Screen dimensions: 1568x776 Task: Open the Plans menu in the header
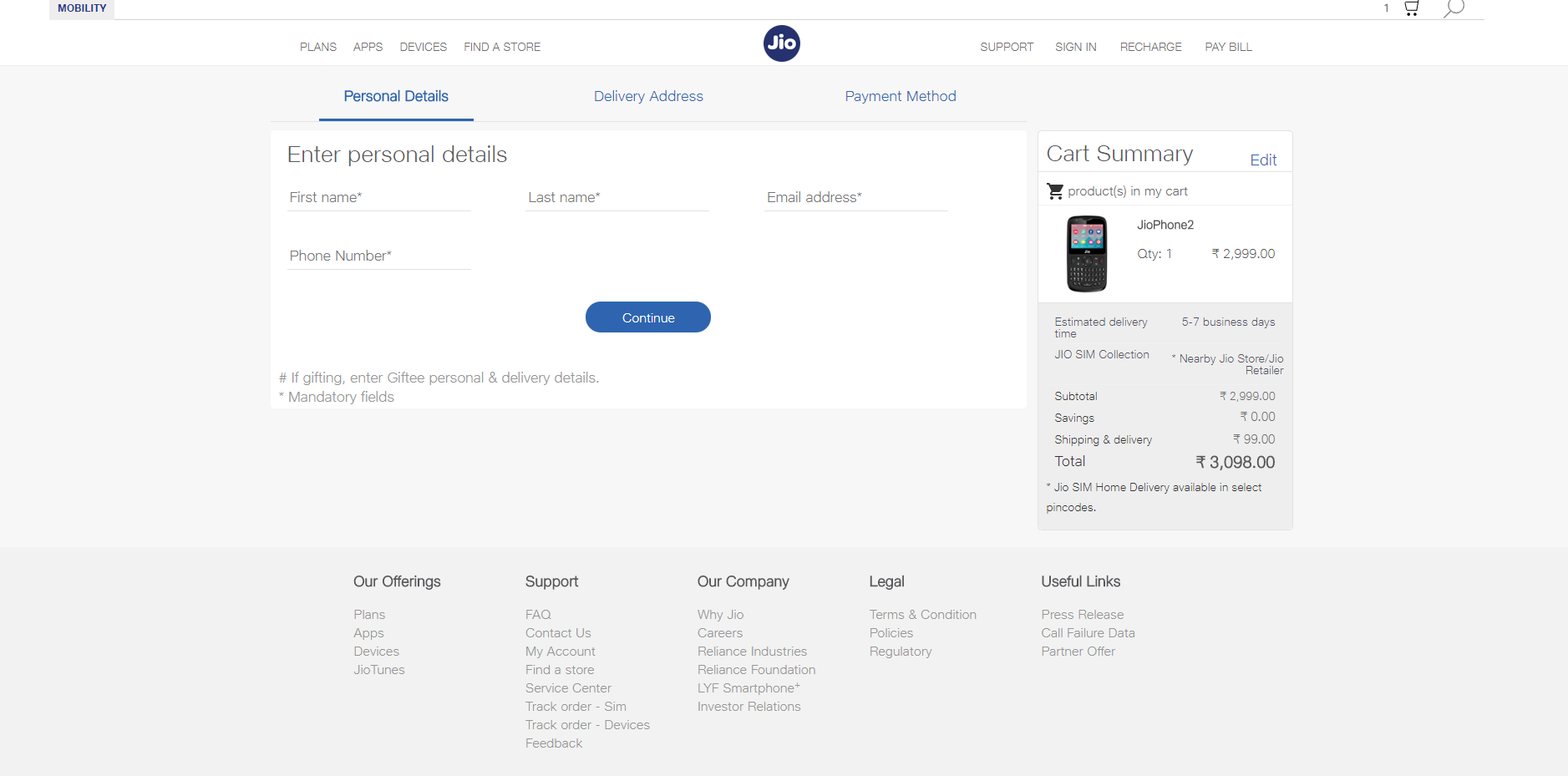(318, 47)
